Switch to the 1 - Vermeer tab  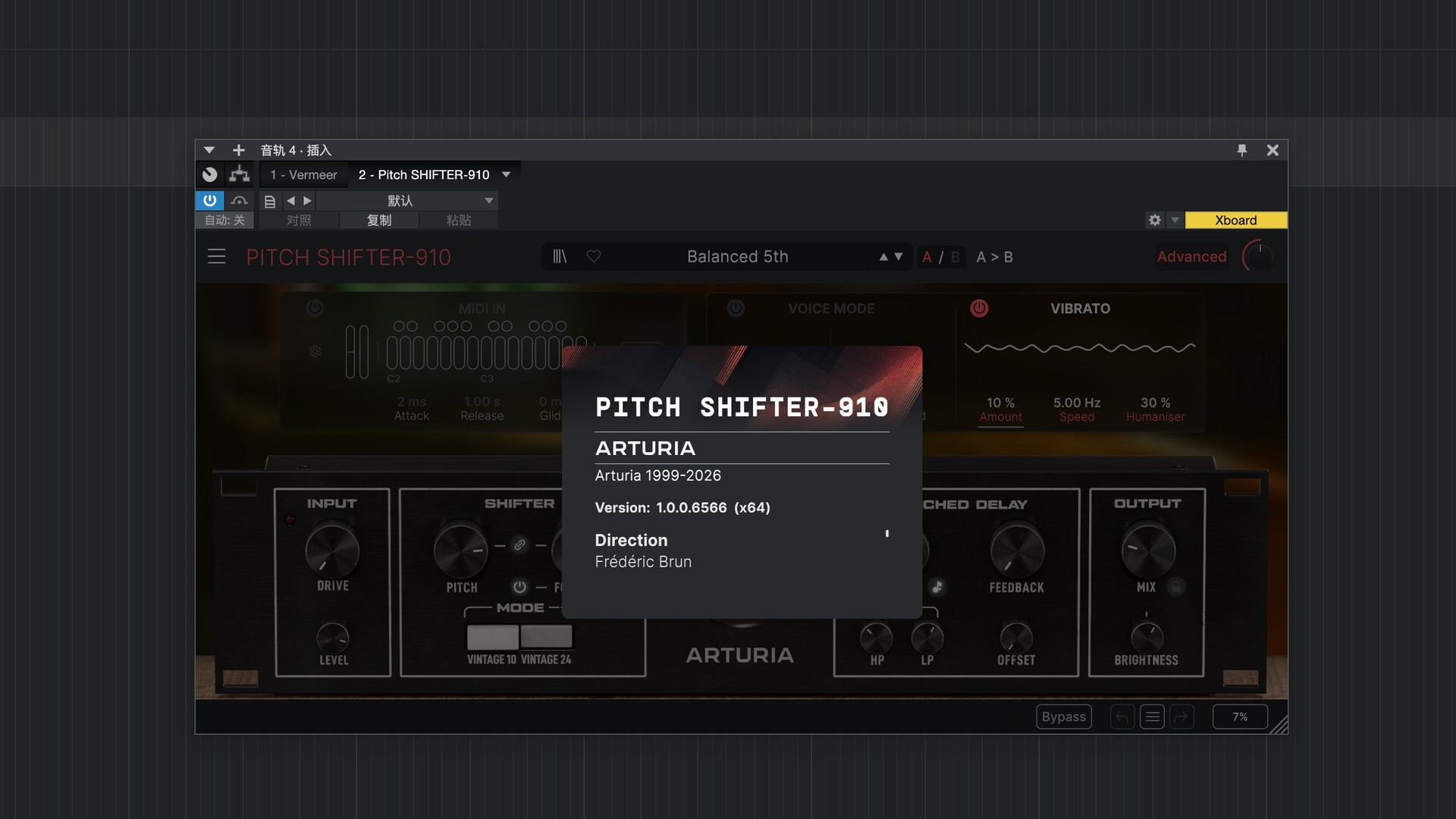pos(304,174)
